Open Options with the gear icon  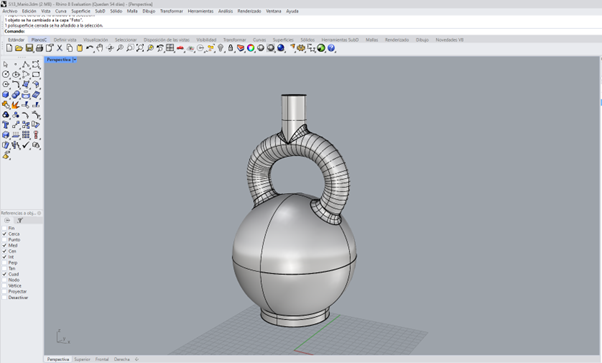click(x=301, y=48)
